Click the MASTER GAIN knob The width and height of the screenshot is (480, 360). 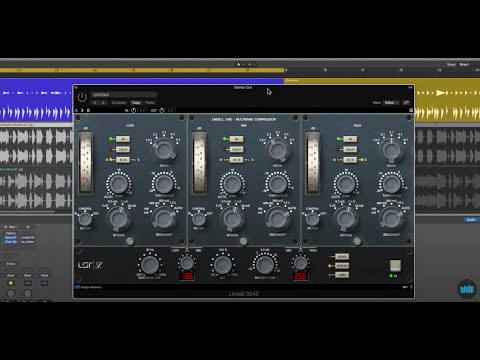(x=265, y=265)
